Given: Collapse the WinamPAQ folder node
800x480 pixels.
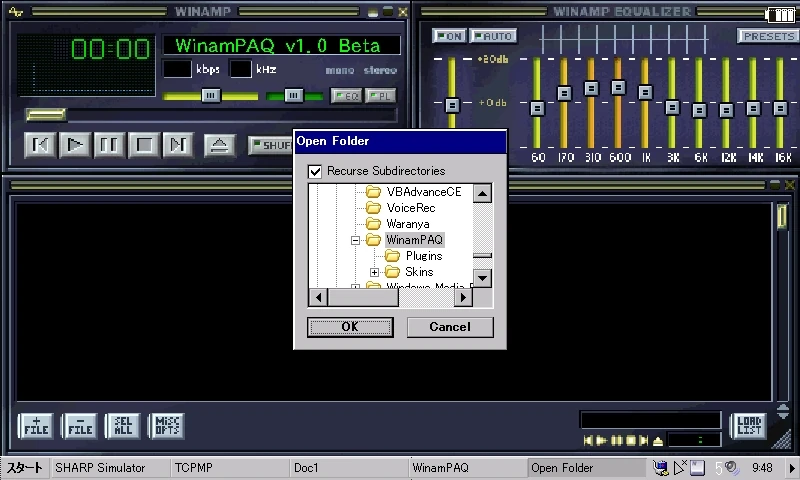Looking at the screenshot, I should pyautogui.click(x=356, y=240).
